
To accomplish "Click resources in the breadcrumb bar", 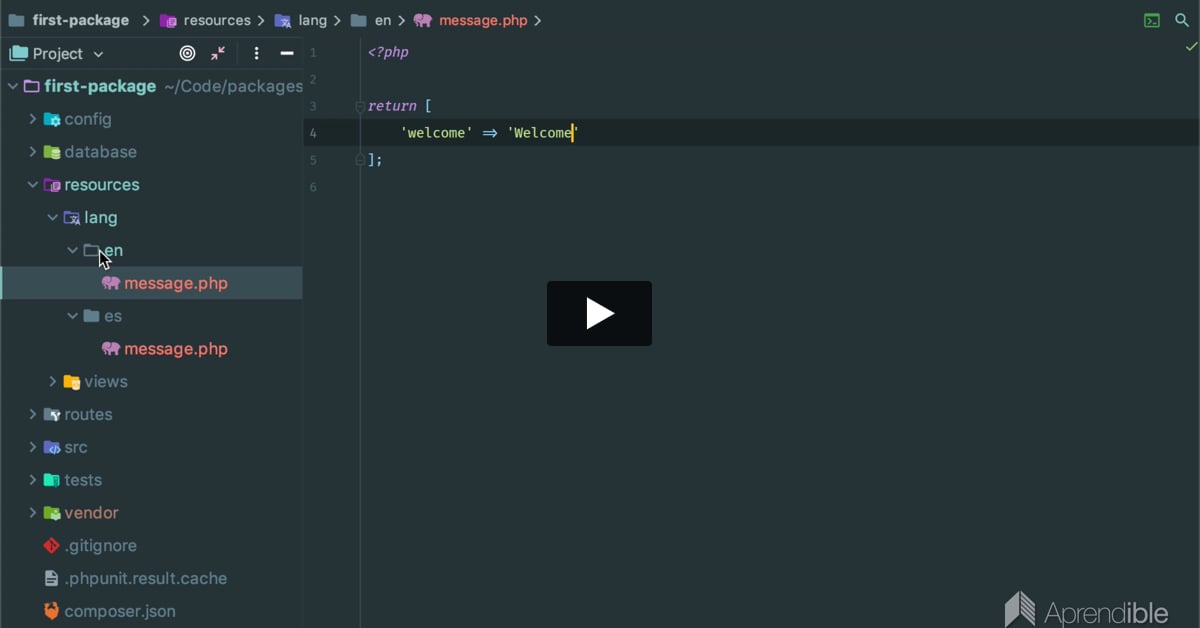I will click(217, 20).
